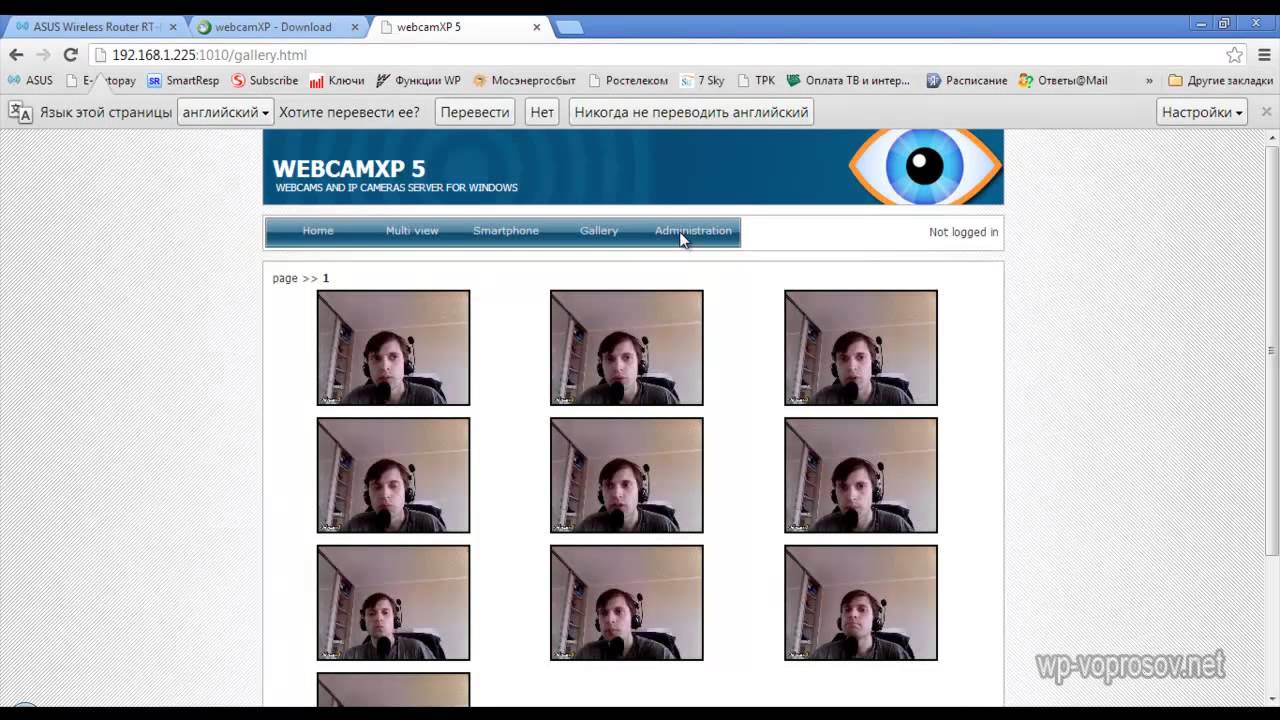Open second row right gallery thumbnail
The height and width of the screenshot is (720, 1280).
tap(861, 475)
